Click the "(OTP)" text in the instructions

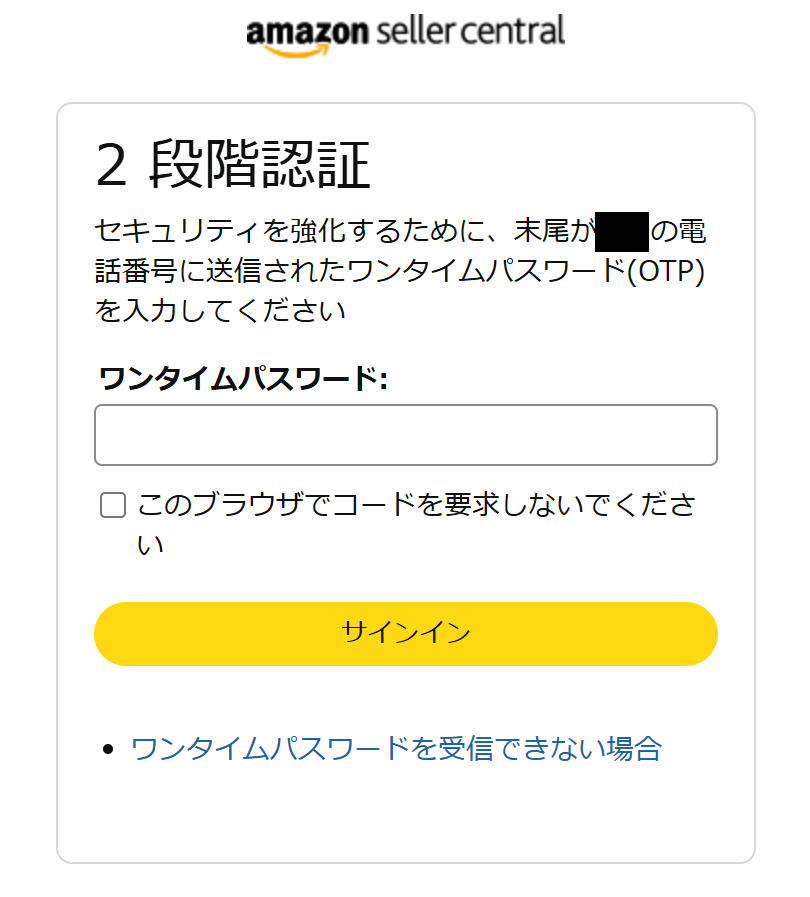666,271
